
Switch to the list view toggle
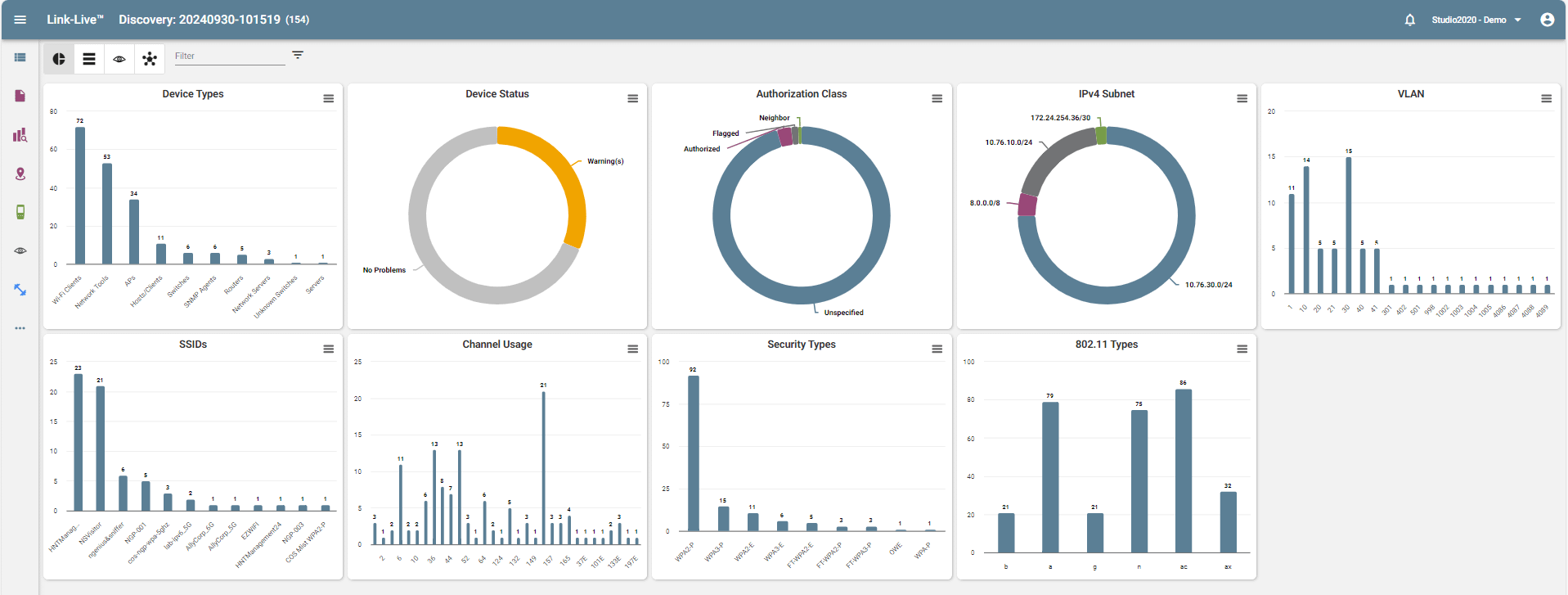(89, 59)
